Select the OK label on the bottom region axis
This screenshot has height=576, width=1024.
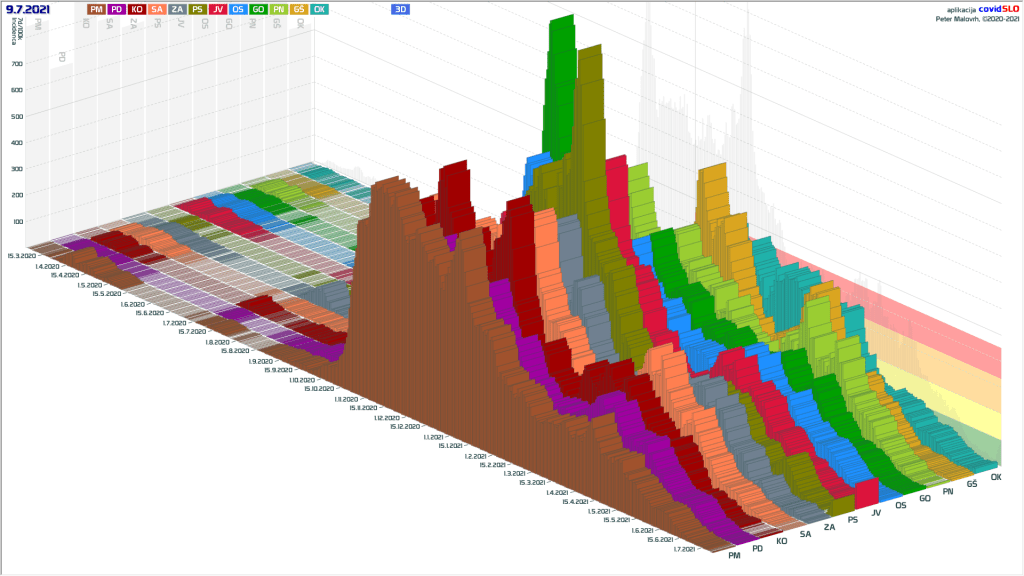(996, 477)
